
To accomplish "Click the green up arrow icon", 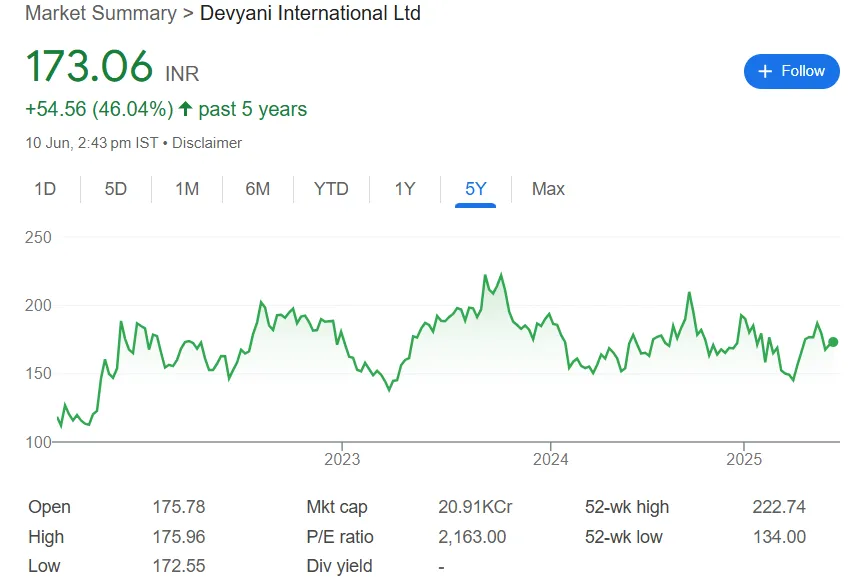I will [x=185, y=108].
